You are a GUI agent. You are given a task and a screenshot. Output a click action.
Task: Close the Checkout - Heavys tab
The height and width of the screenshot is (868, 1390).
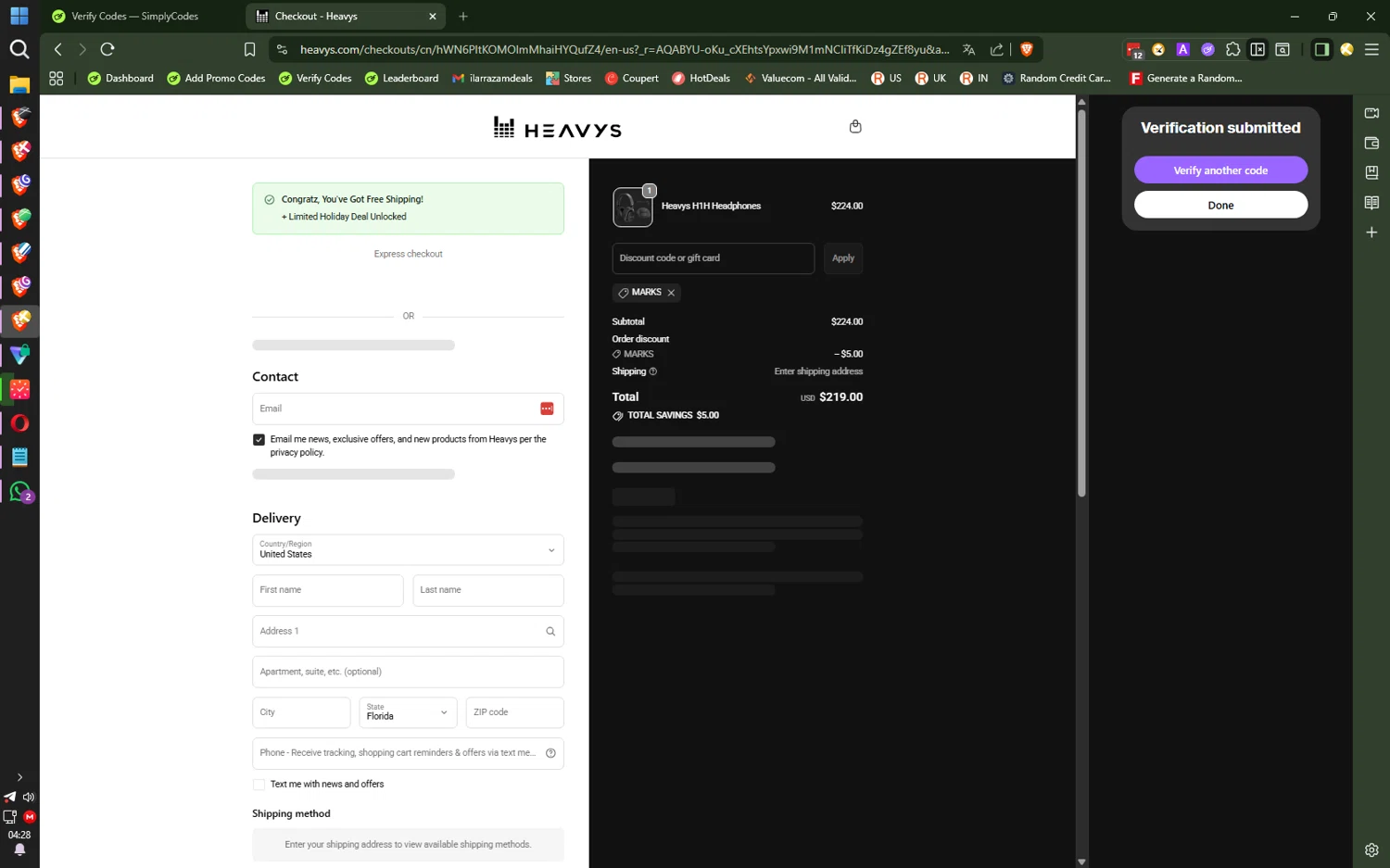433,16
